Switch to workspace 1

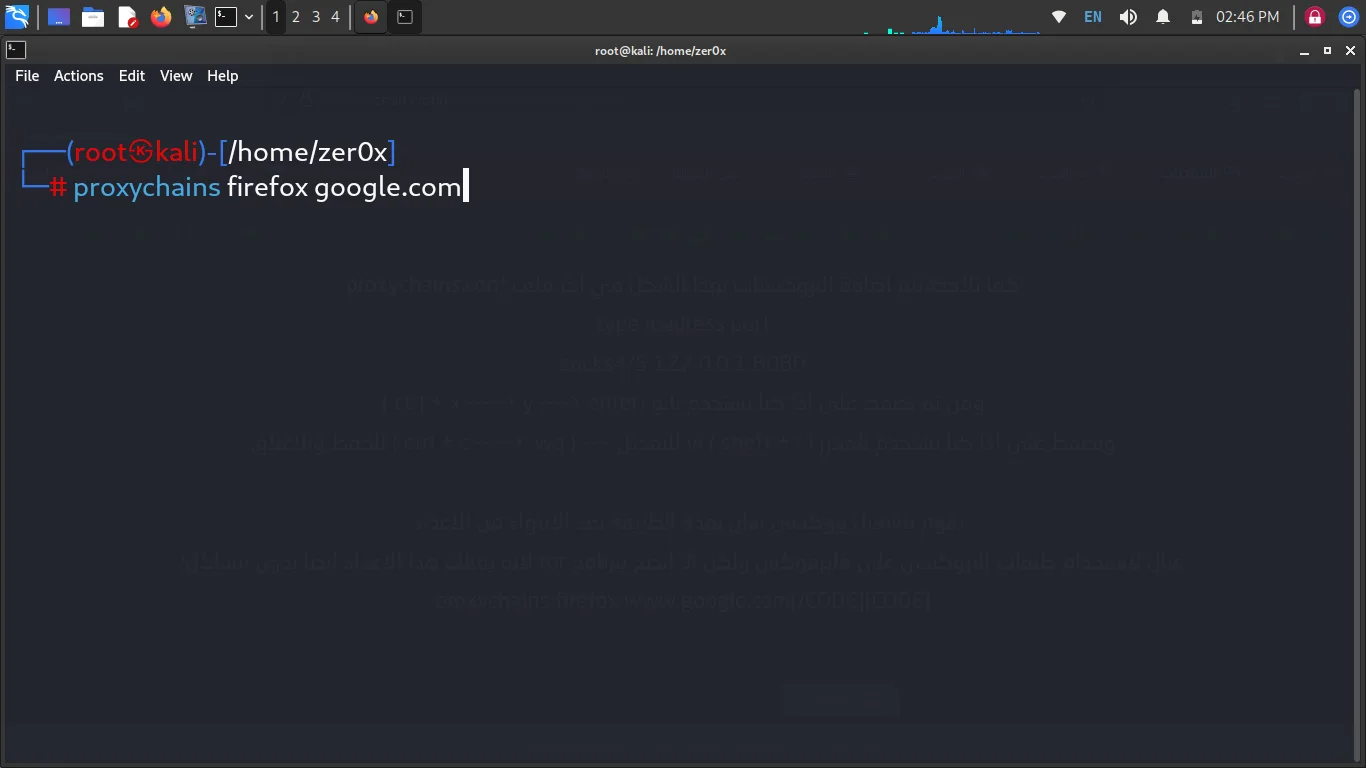click(276, 17)
